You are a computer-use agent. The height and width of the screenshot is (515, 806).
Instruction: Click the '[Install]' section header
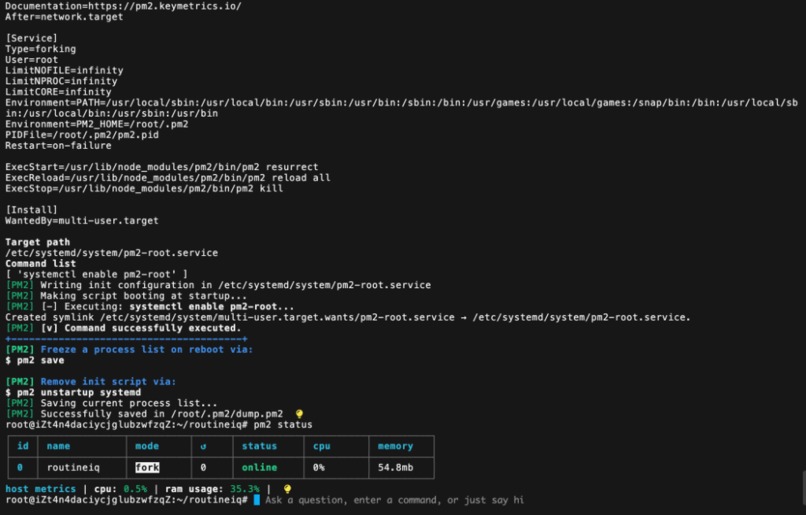point(31,210)
